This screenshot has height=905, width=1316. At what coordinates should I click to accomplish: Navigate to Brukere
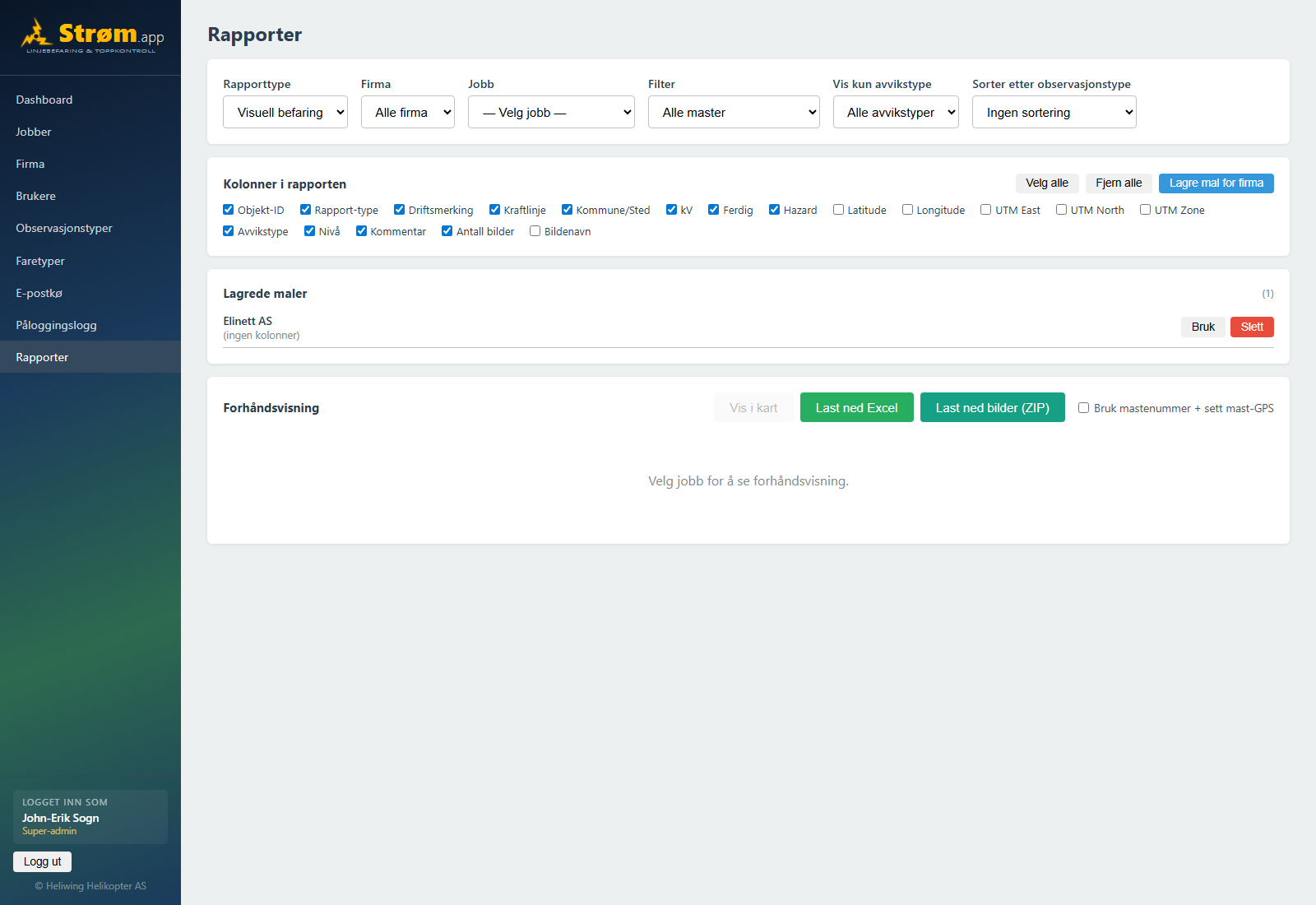90,196
